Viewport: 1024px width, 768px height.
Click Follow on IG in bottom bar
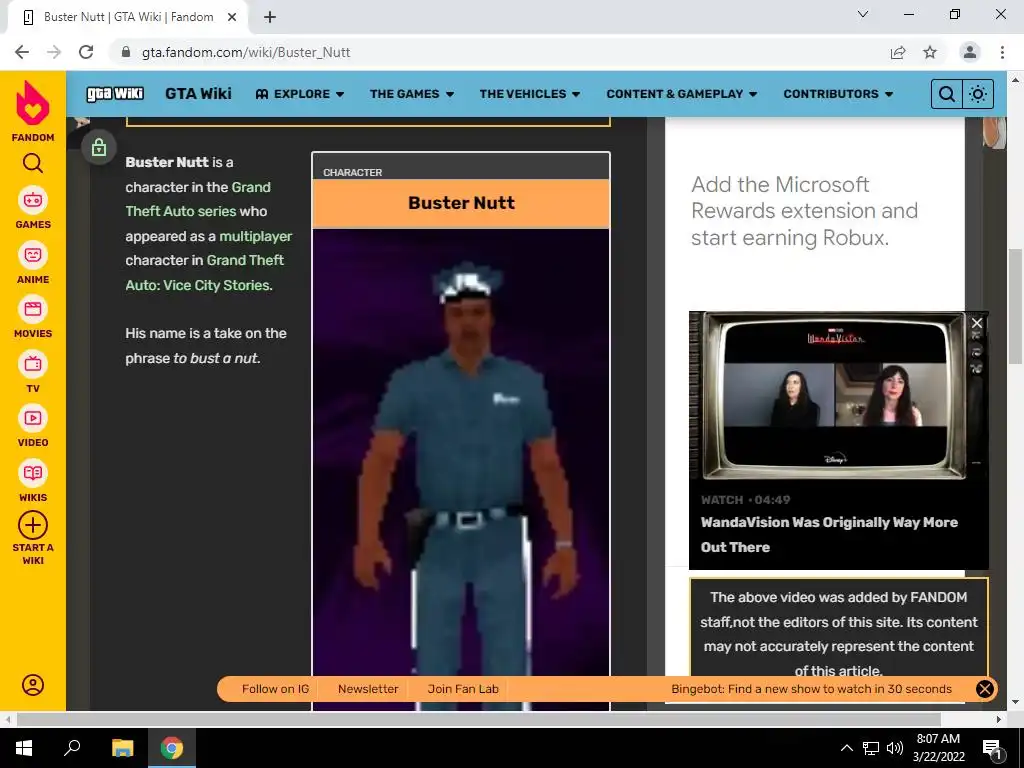tap(275, 689)
